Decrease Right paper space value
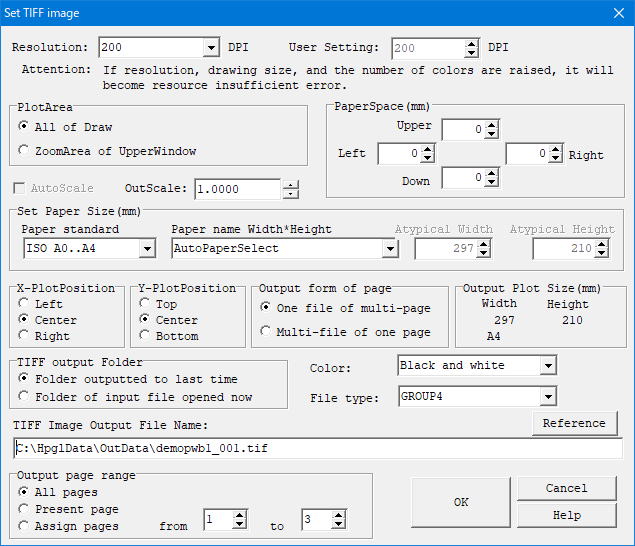This screenshot has width=635, height=546. point(556,158)
